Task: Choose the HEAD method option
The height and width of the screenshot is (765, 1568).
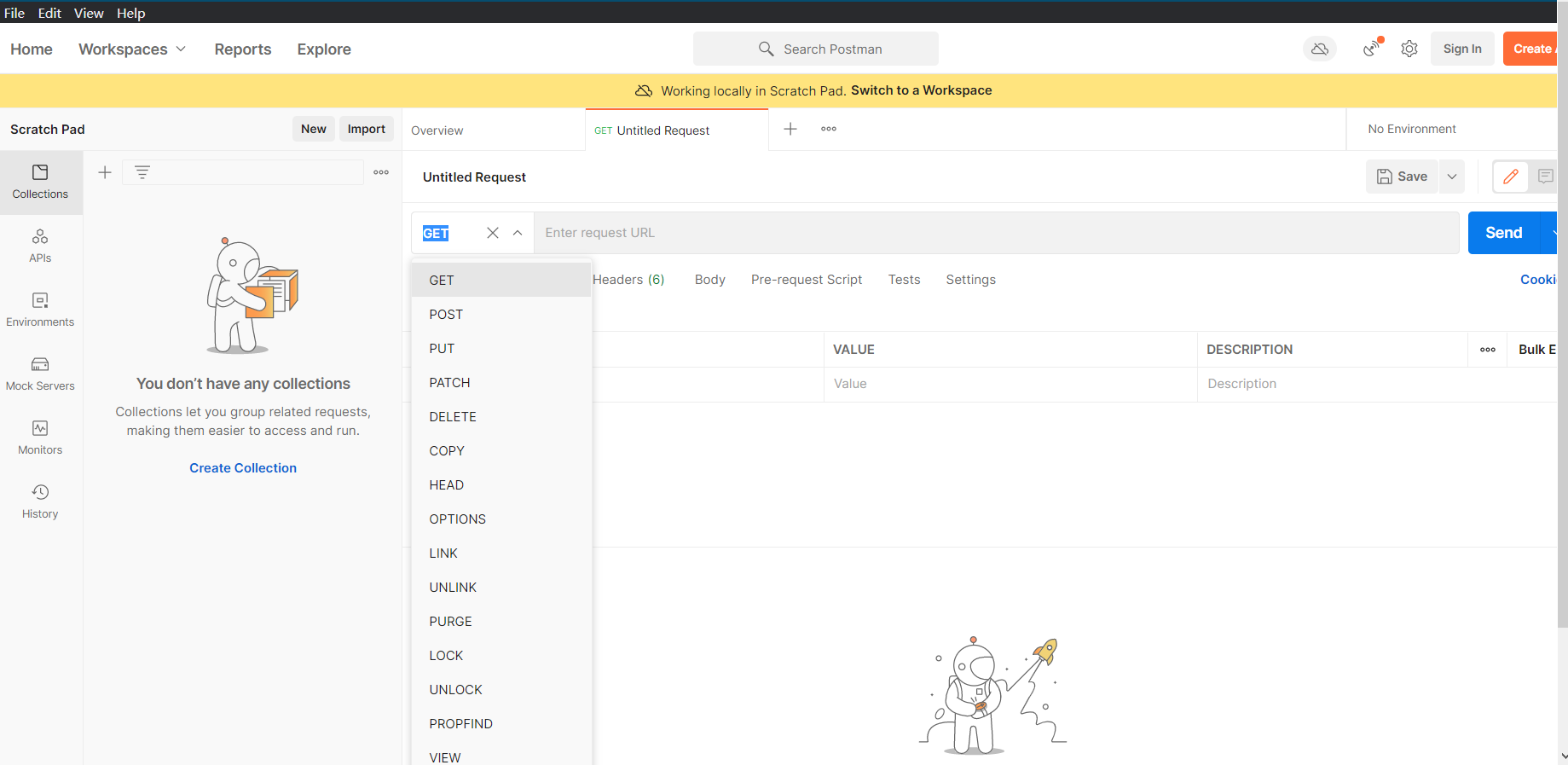Action: tap(501, 485)
